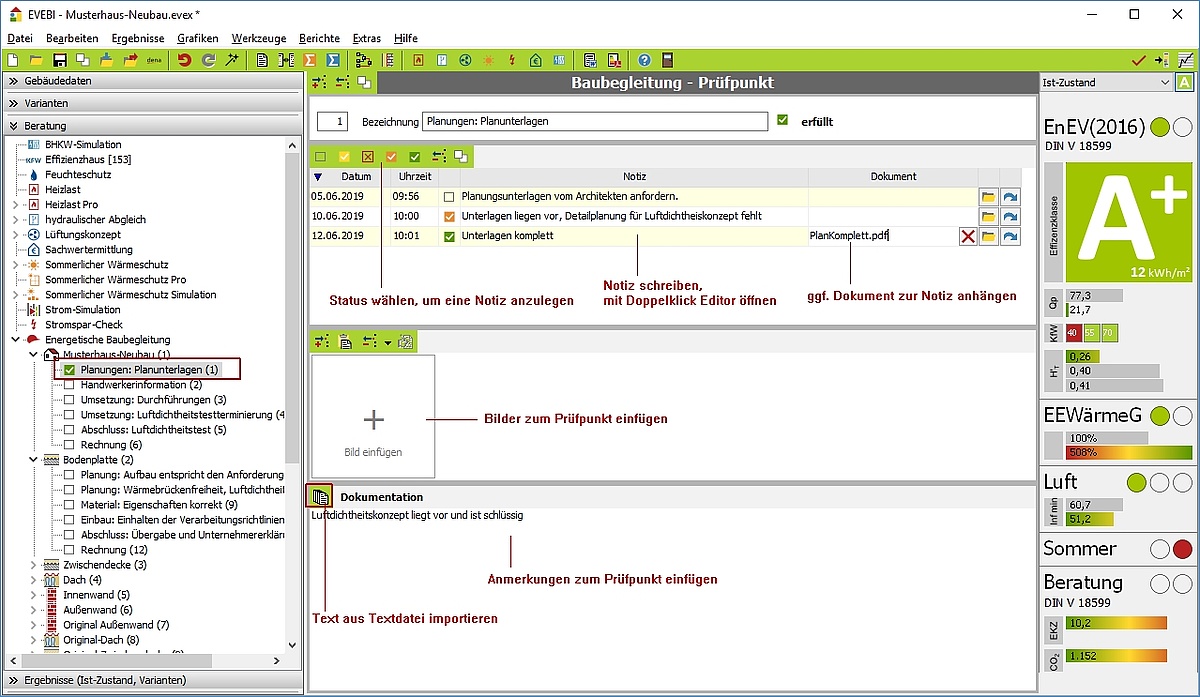Open the red lightning power check icon

(513, 60)
